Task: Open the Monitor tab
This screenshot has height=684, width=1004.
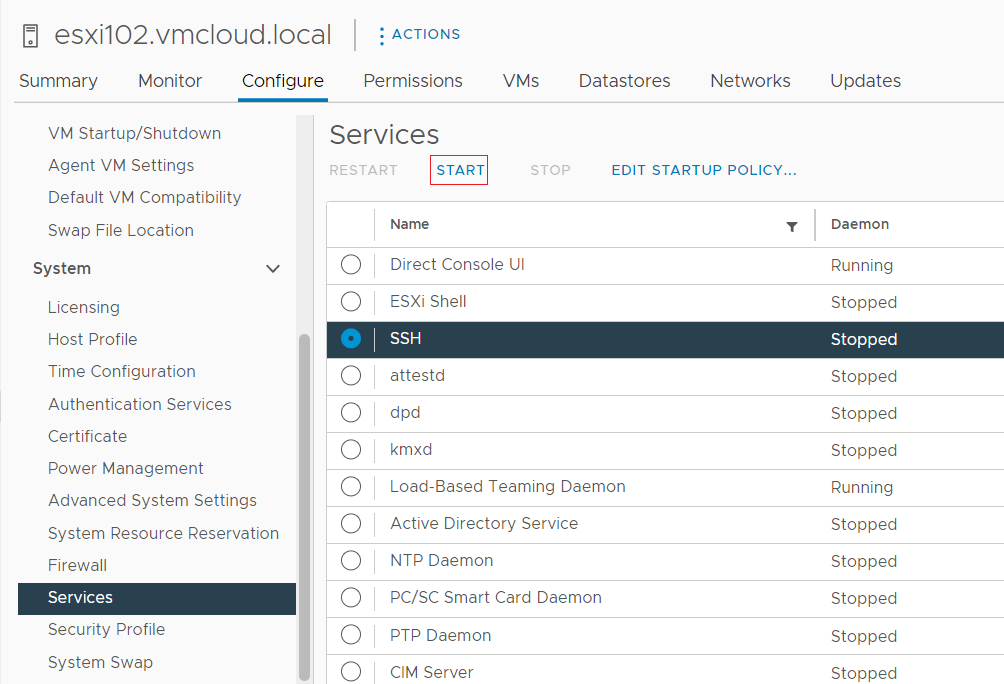Action: click(170, 81)
